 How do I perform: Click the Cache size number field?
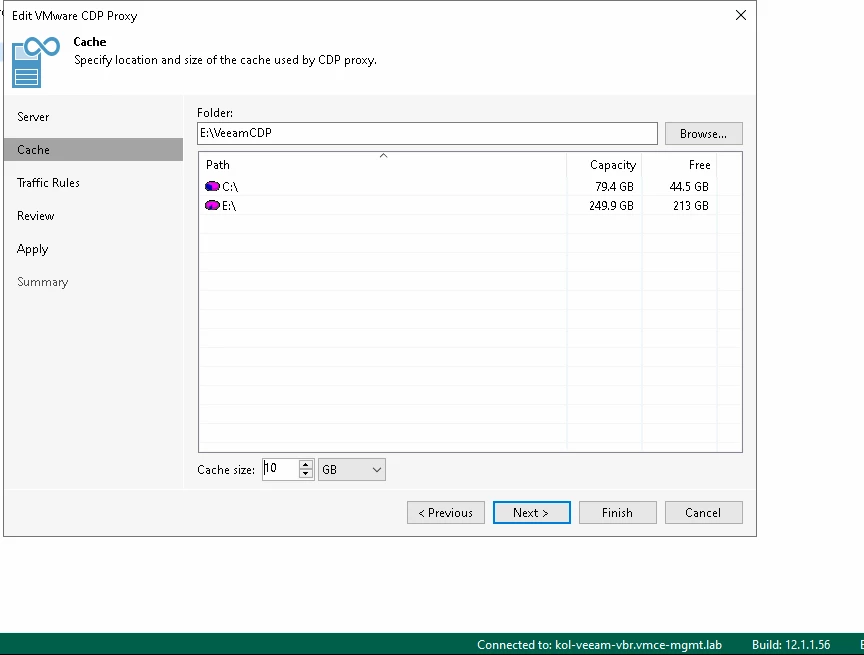click(x=280, y=469)
